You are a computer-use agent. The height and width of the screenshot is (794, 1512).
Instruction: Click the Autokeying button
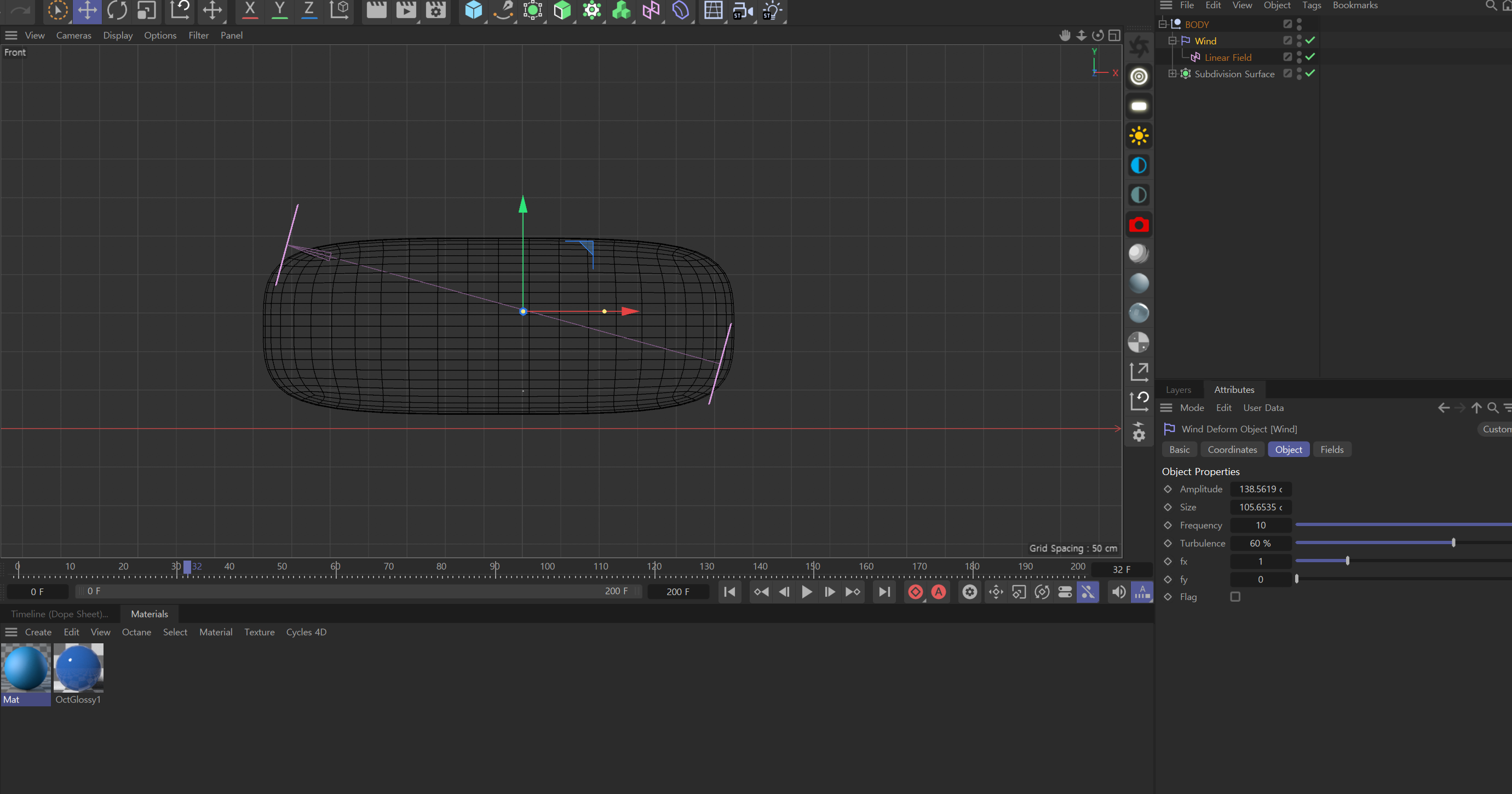(938, 591)
